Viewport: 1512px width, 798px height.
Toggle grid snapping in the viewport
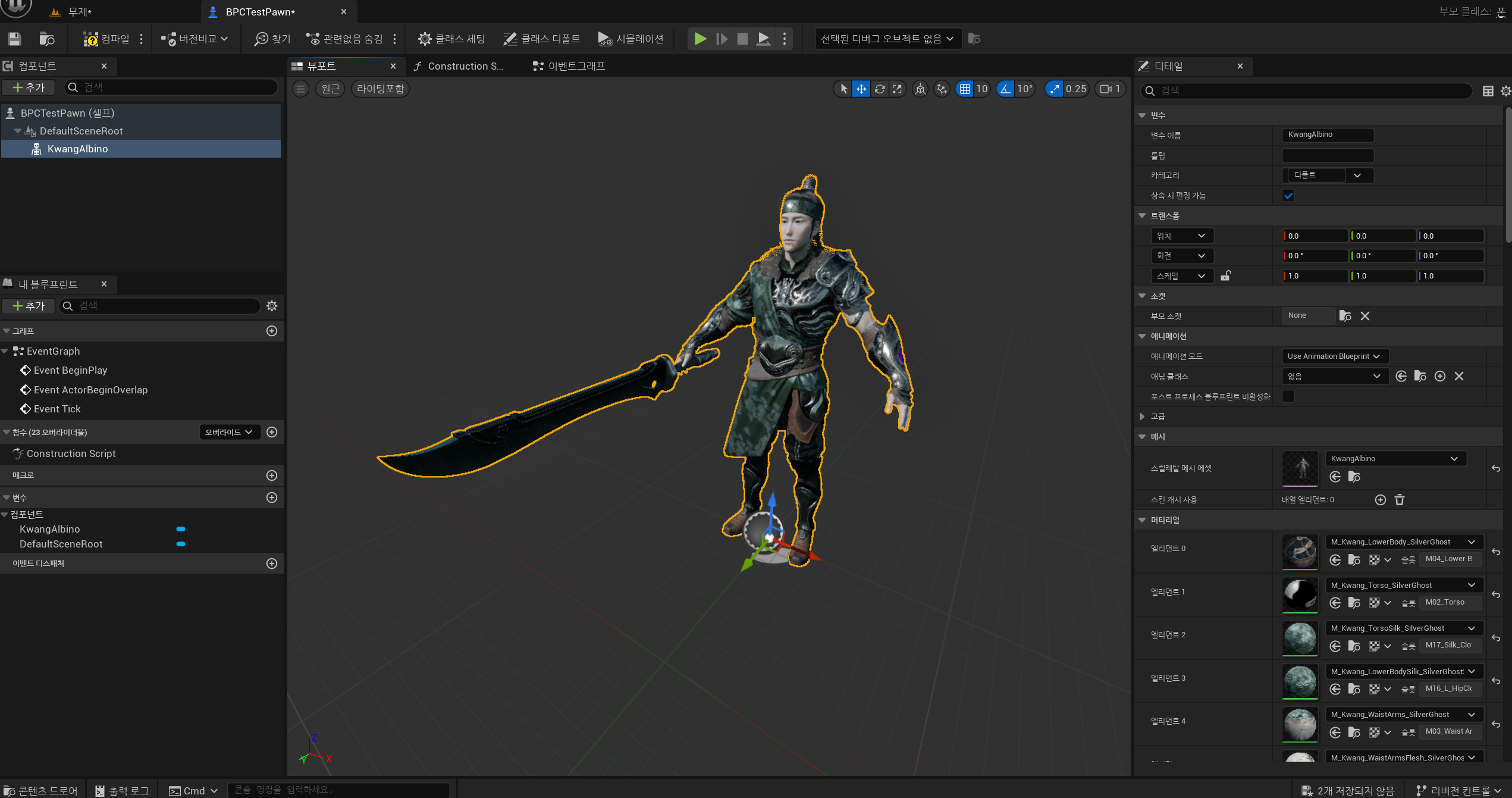[965, 89]
